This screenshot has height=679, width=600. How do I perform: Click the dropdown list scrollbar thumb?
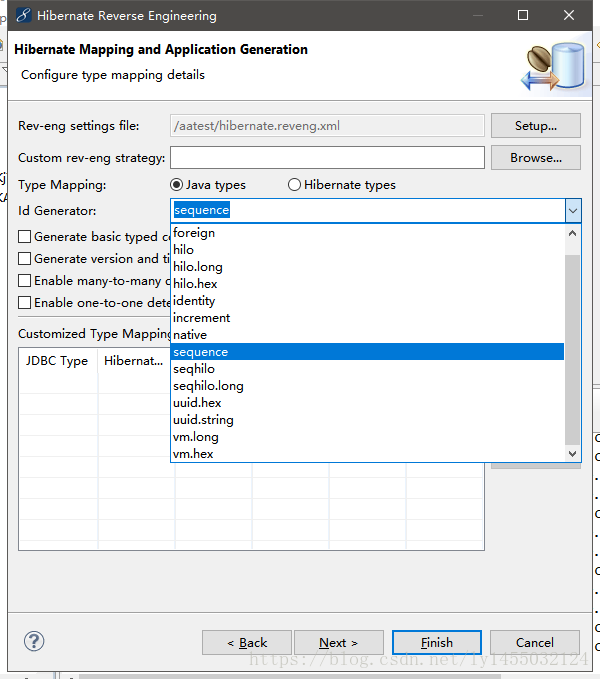click(572, 350)
